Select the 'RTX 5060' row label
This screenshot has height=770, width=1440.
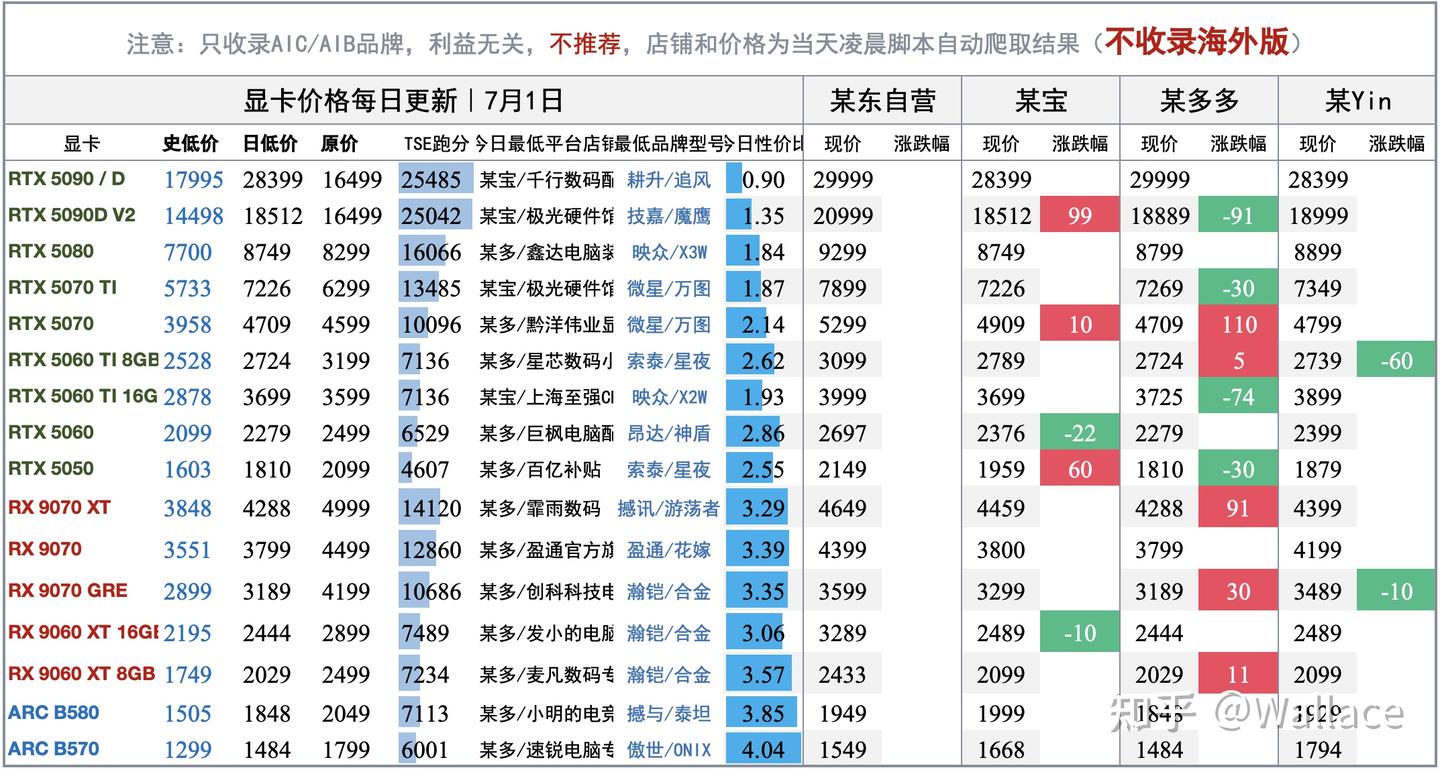(x=51, y=432)
